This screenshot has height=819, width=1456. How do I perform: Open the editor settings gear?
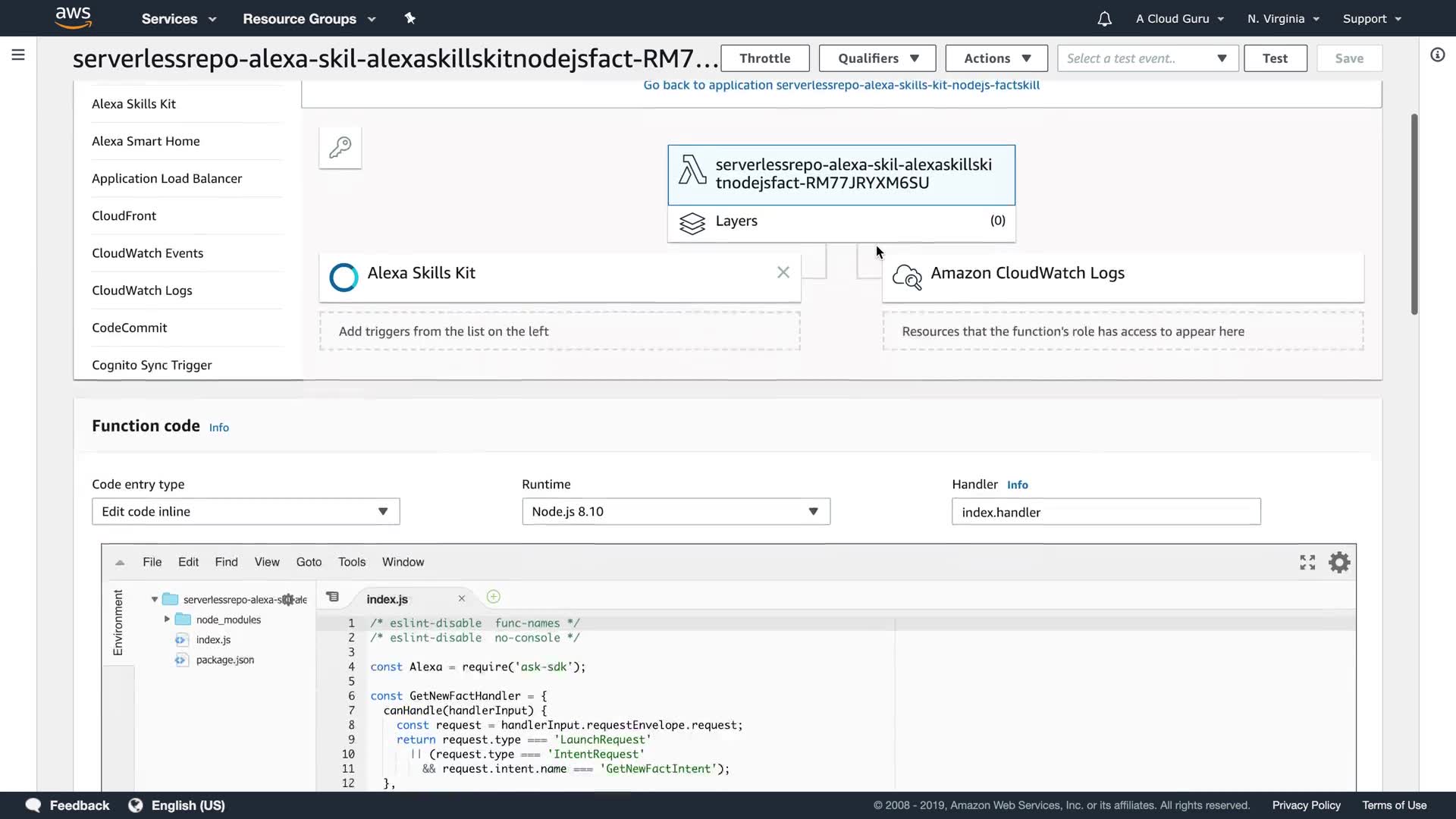click(x=1339, y=563)
